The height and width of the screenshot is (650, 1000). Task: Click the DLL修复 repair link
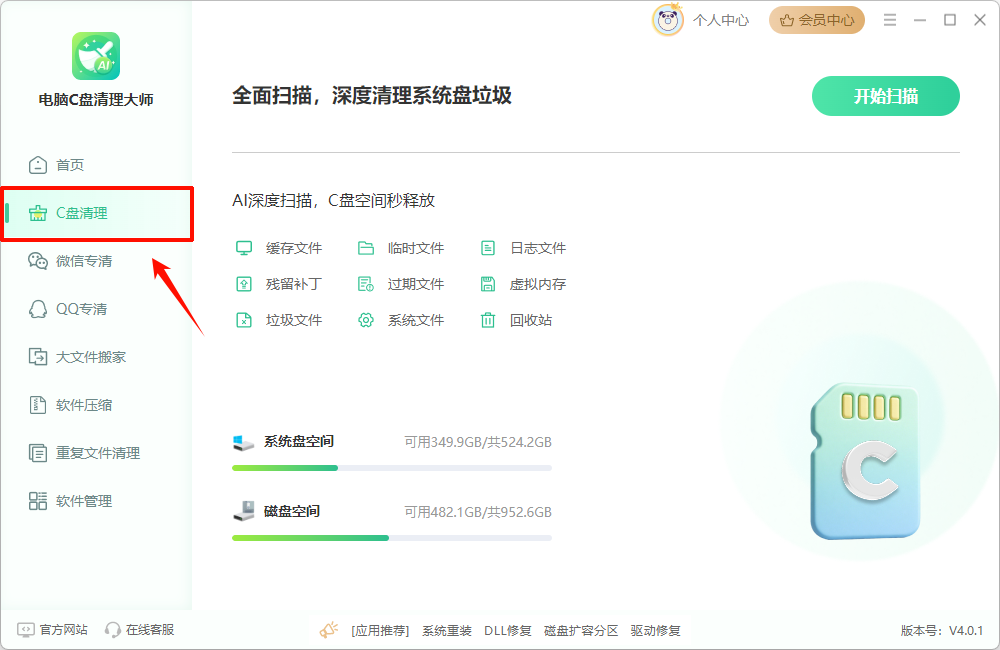(x=508, y=631)
